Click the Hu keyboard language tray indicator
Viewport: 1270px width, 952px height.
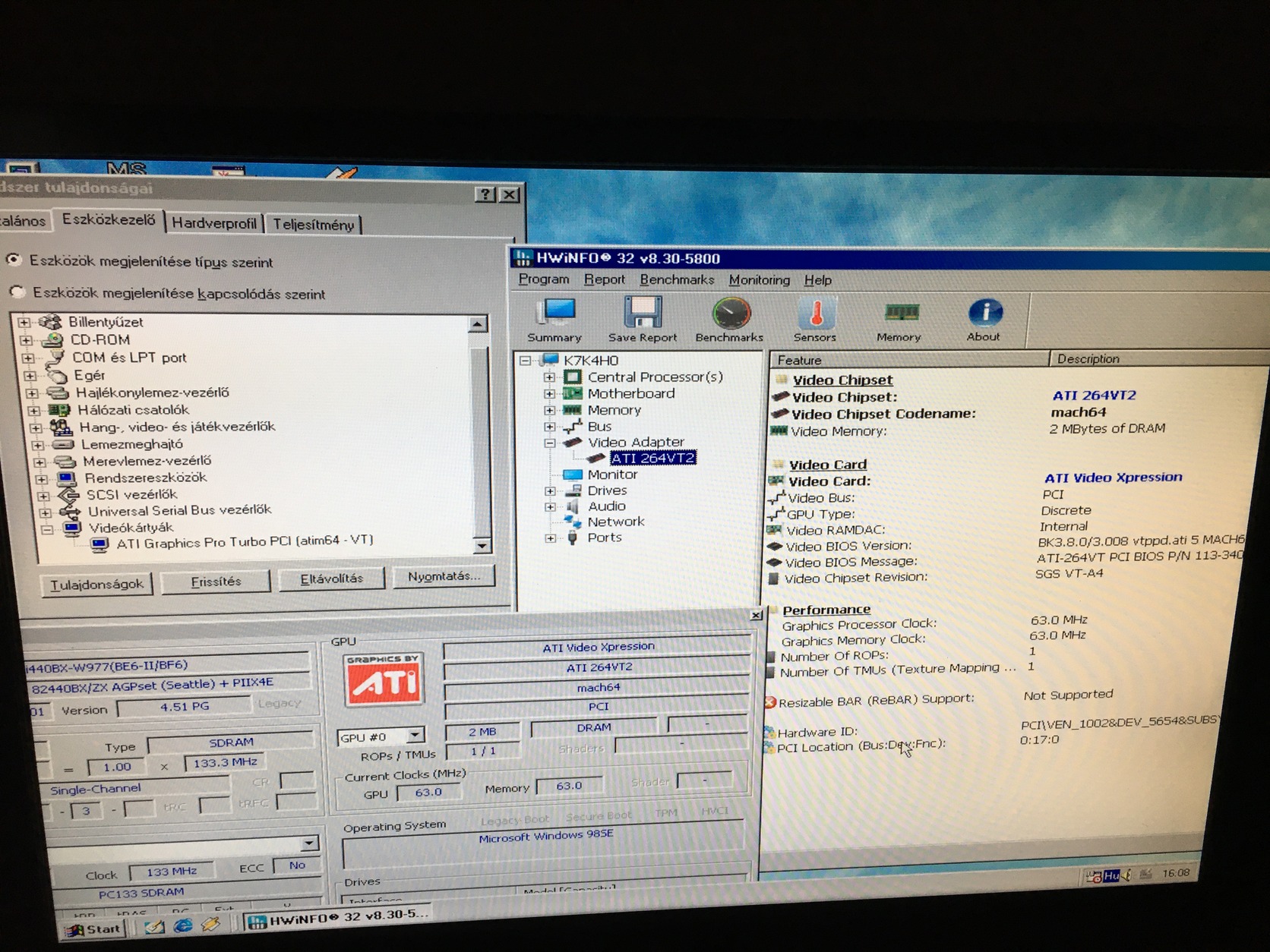tap(1111, 875)
